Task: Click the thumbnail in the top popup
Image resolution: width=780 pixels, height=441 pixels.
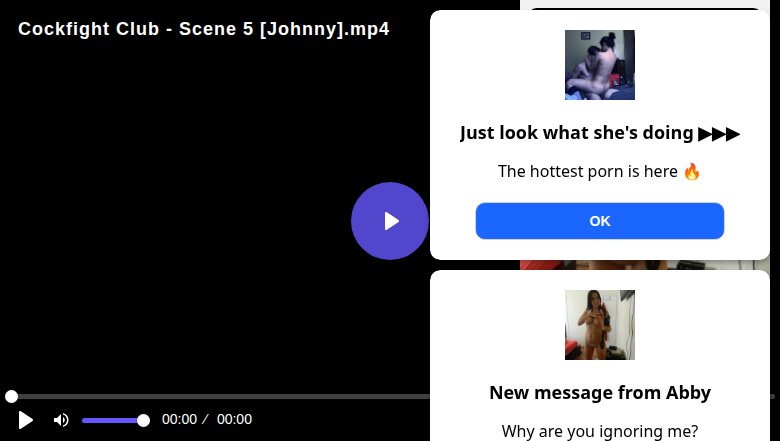Action: (x=599, y=65)
